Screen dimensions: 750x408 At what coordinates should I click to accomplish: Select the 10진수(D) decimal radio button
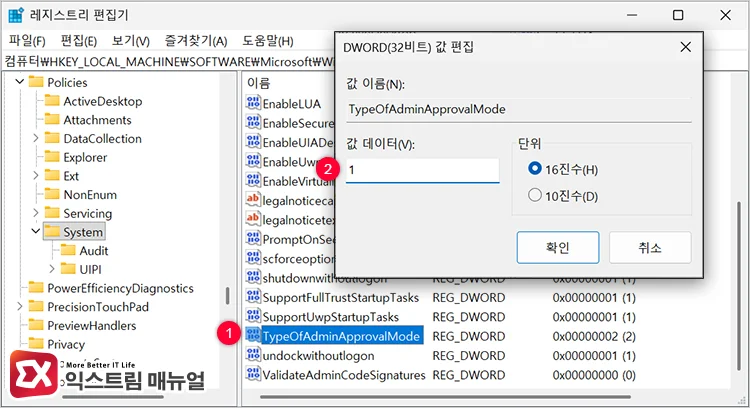tap(535, 195)
